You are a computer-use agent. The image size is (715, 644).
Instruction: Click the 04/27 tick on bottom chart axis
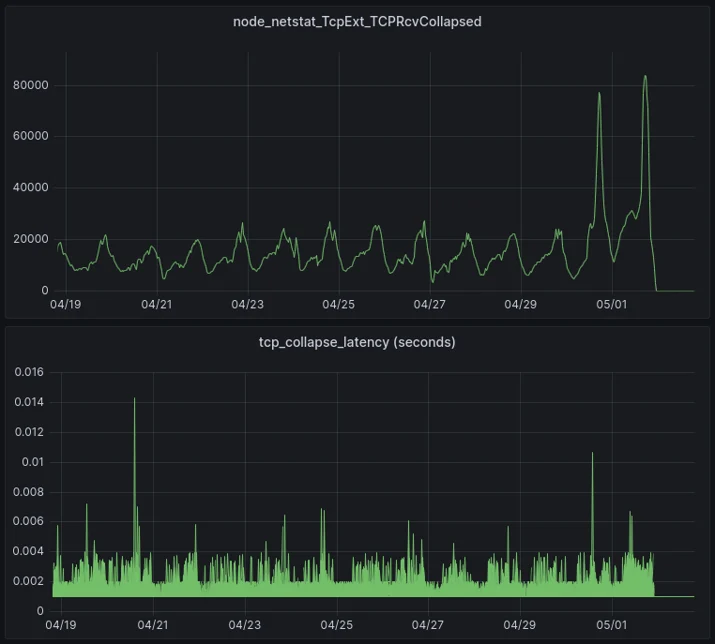(x=428, y=624)
